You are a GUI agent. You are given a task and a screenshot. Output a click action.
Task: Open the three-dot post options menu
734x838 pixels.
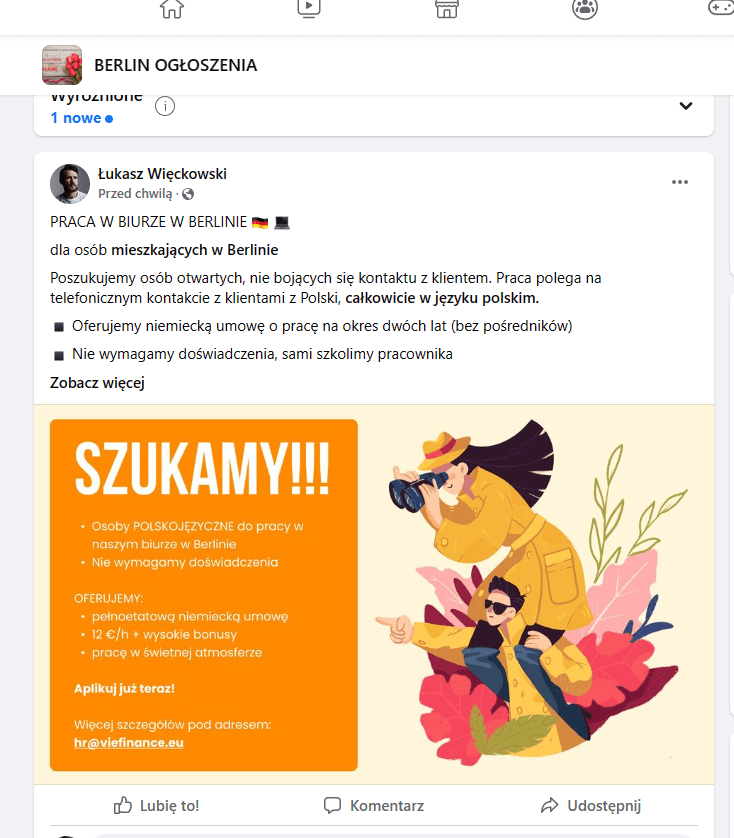coord(679,182)
